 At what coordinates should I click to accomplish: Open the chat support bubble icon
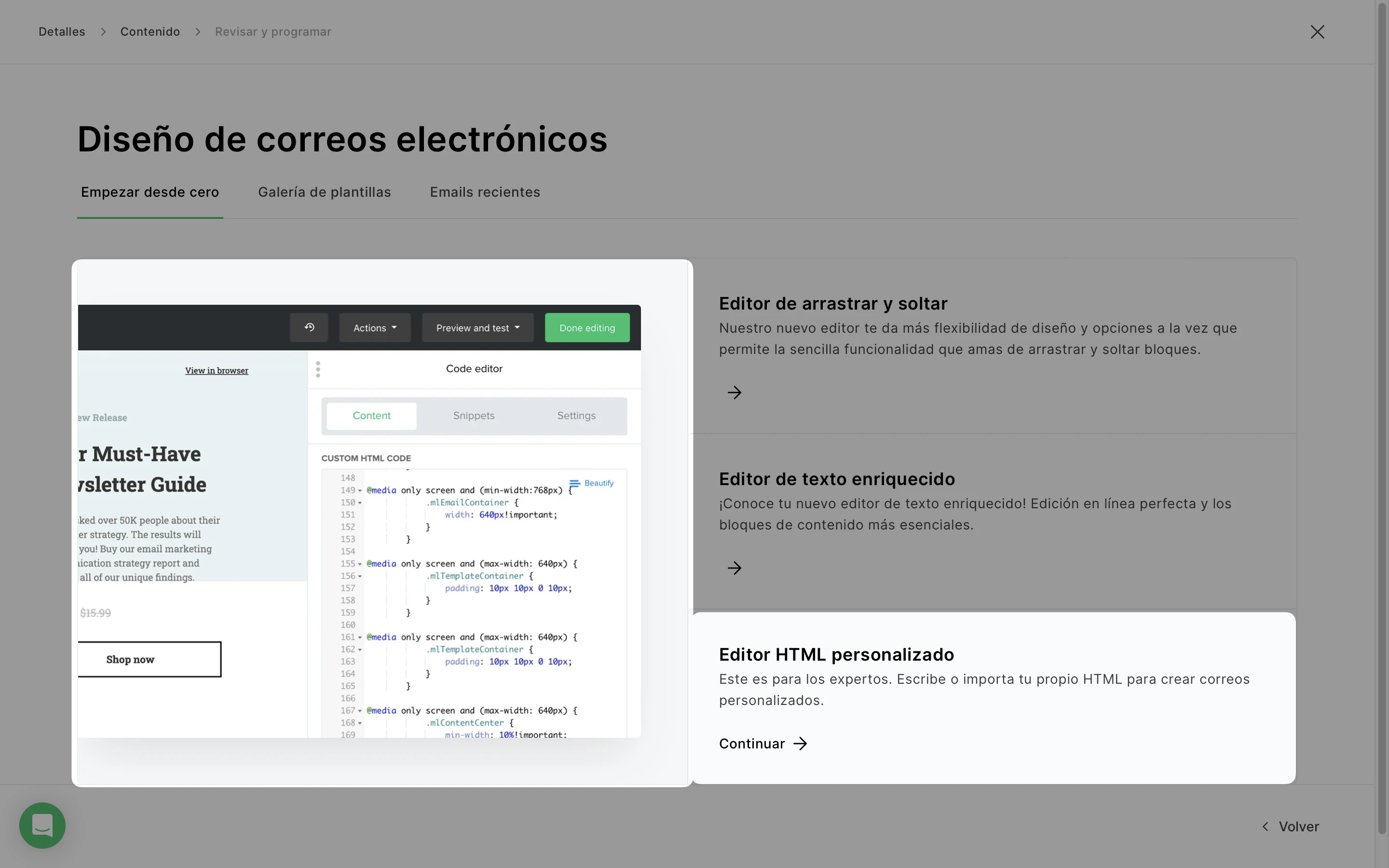[42, 826]
